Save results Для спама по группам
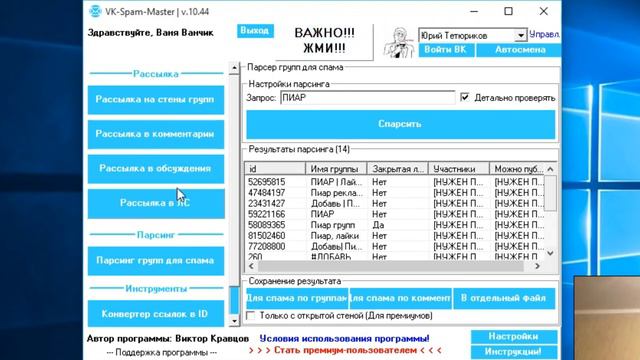The height and width of the screenshot is (360, 640). (297, 298)
